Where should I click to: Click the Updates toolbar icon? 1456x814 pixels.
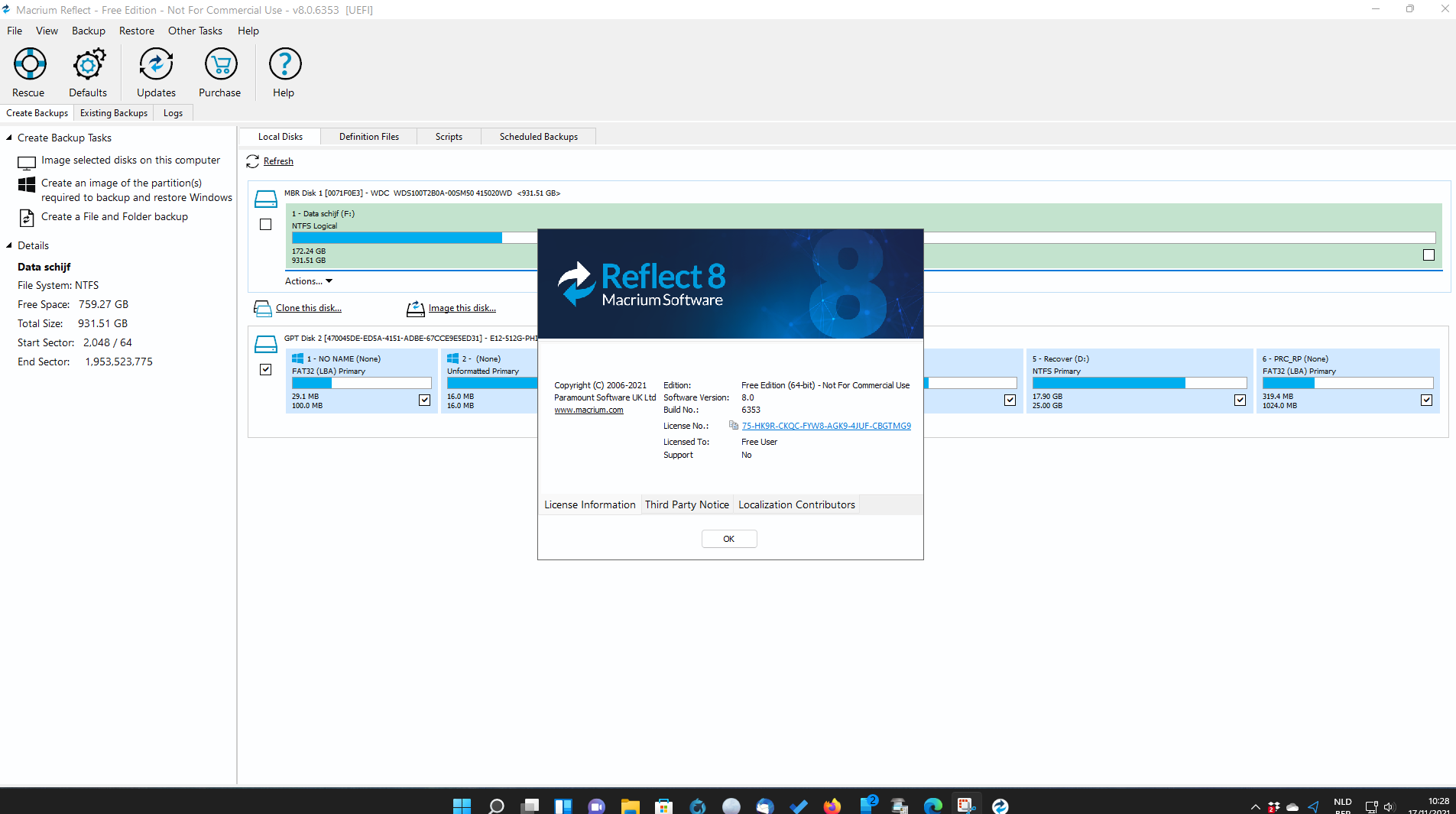156,64
